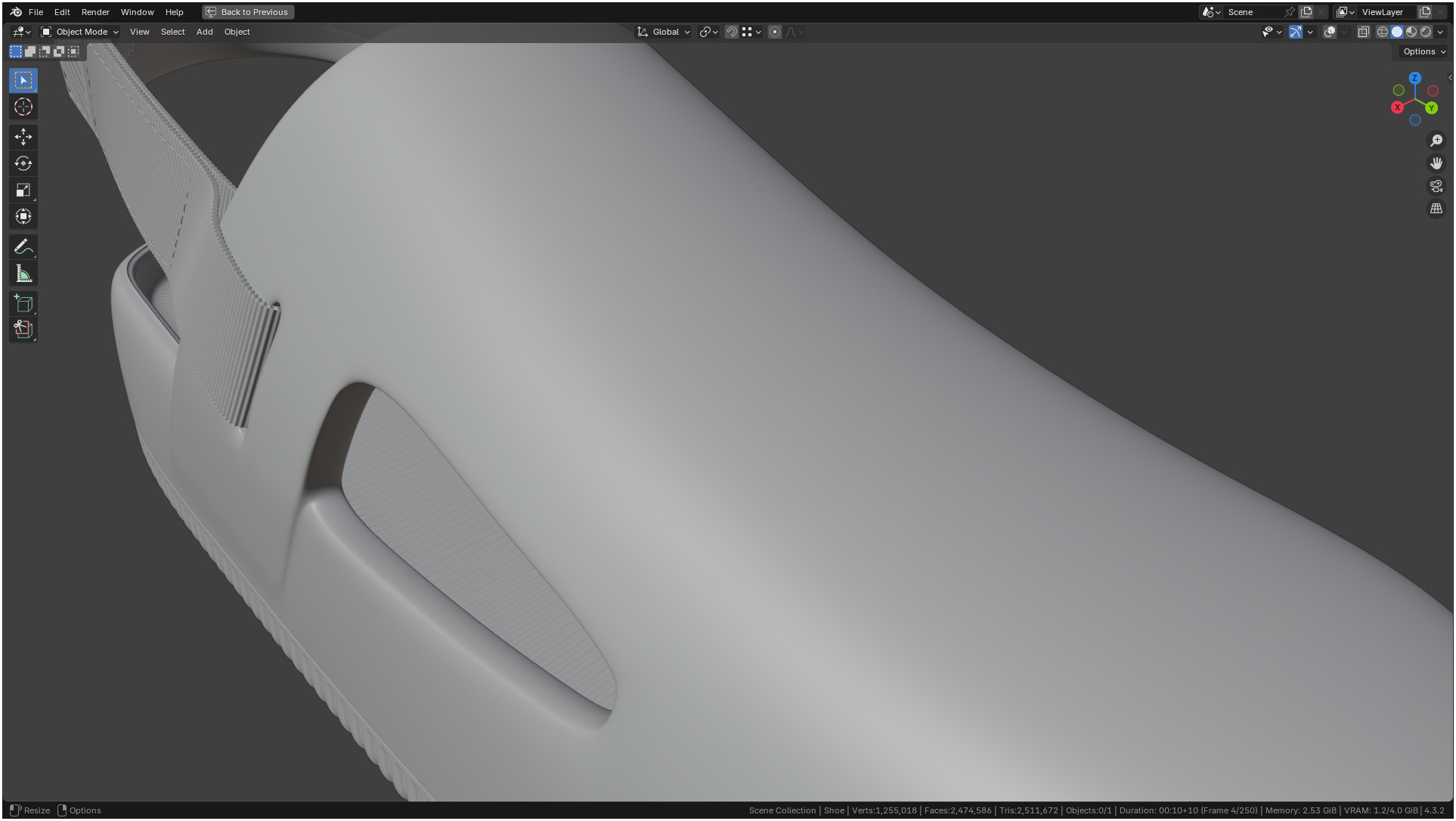Open the File menu

(36, 12)
